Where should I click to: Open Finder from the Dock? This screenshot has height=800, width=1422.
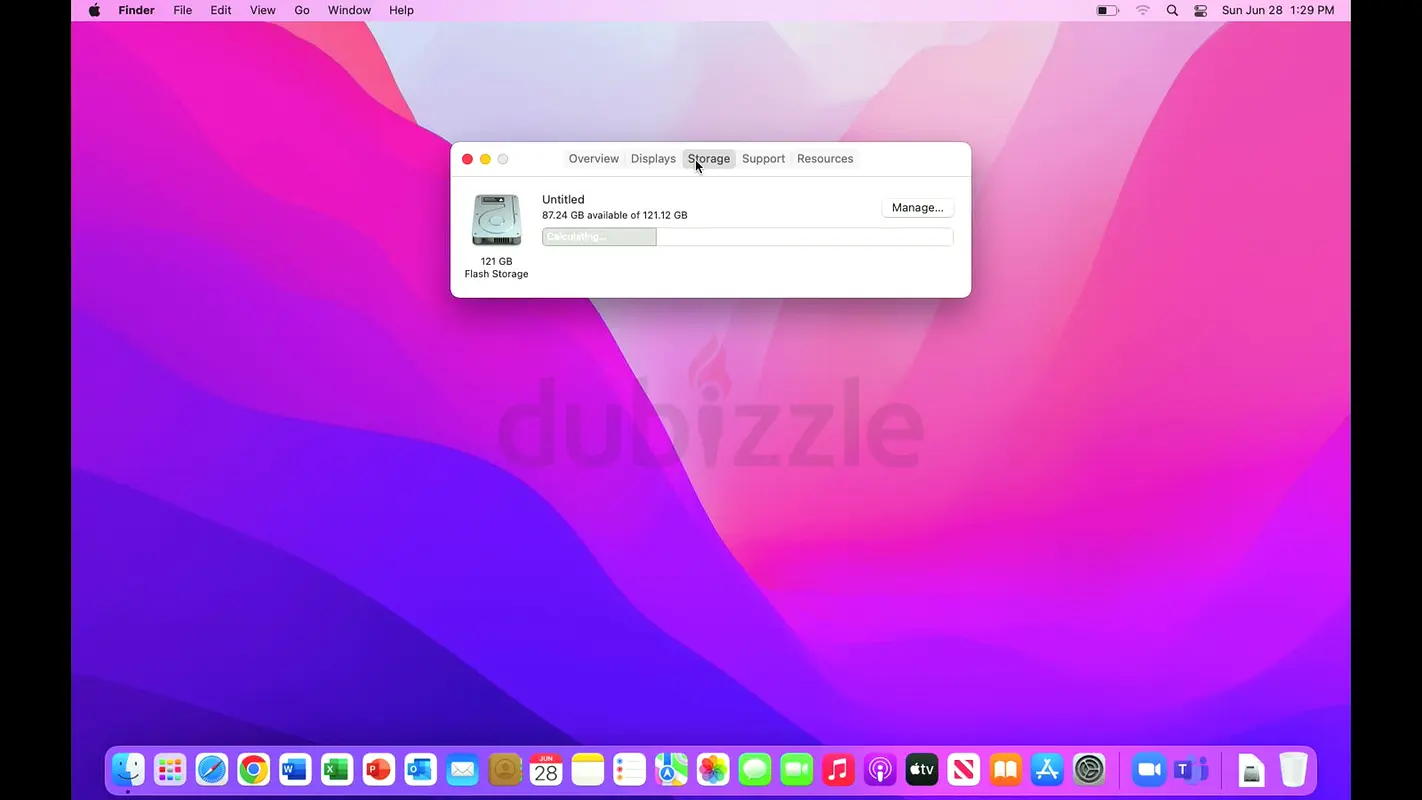pos(128,769)
